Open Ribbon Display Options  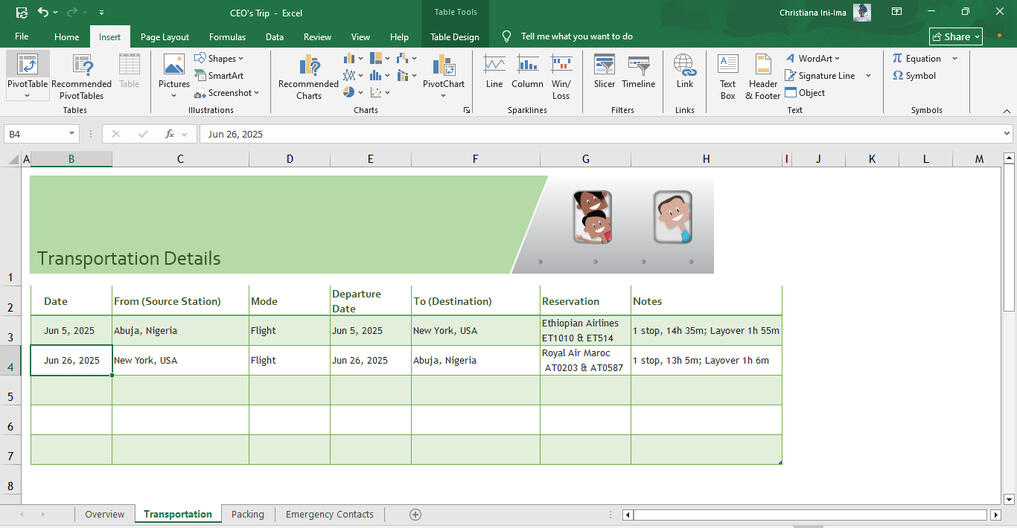pos(896,12)
